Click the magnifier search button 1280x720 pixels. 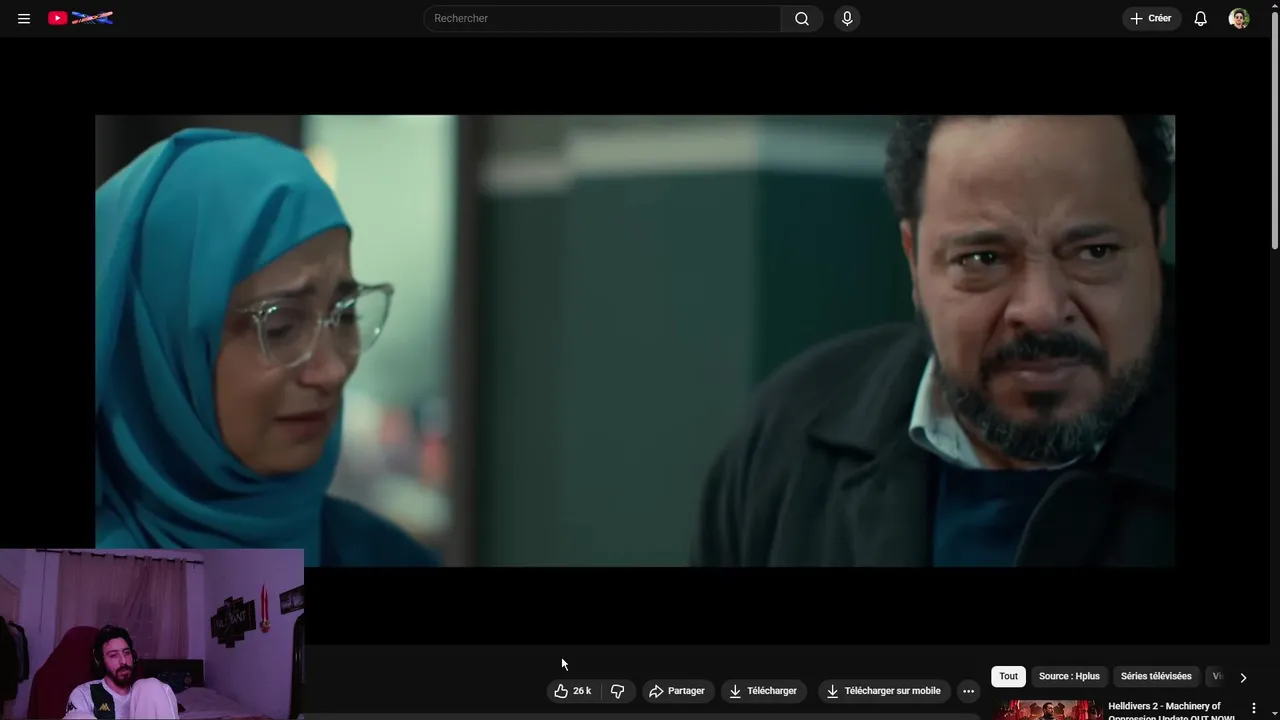[802, 18]
